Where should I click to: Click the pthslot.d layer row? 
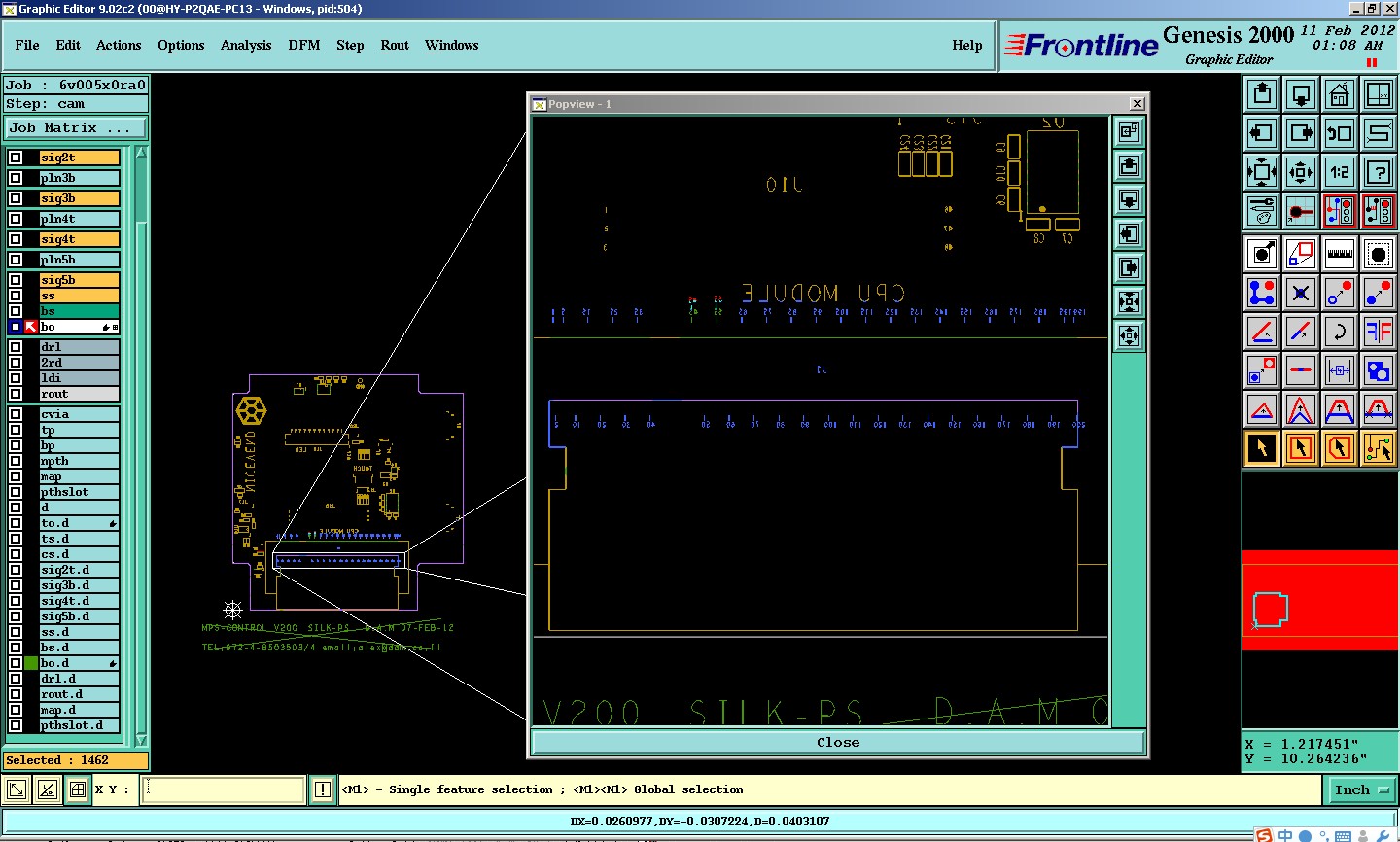80,725
